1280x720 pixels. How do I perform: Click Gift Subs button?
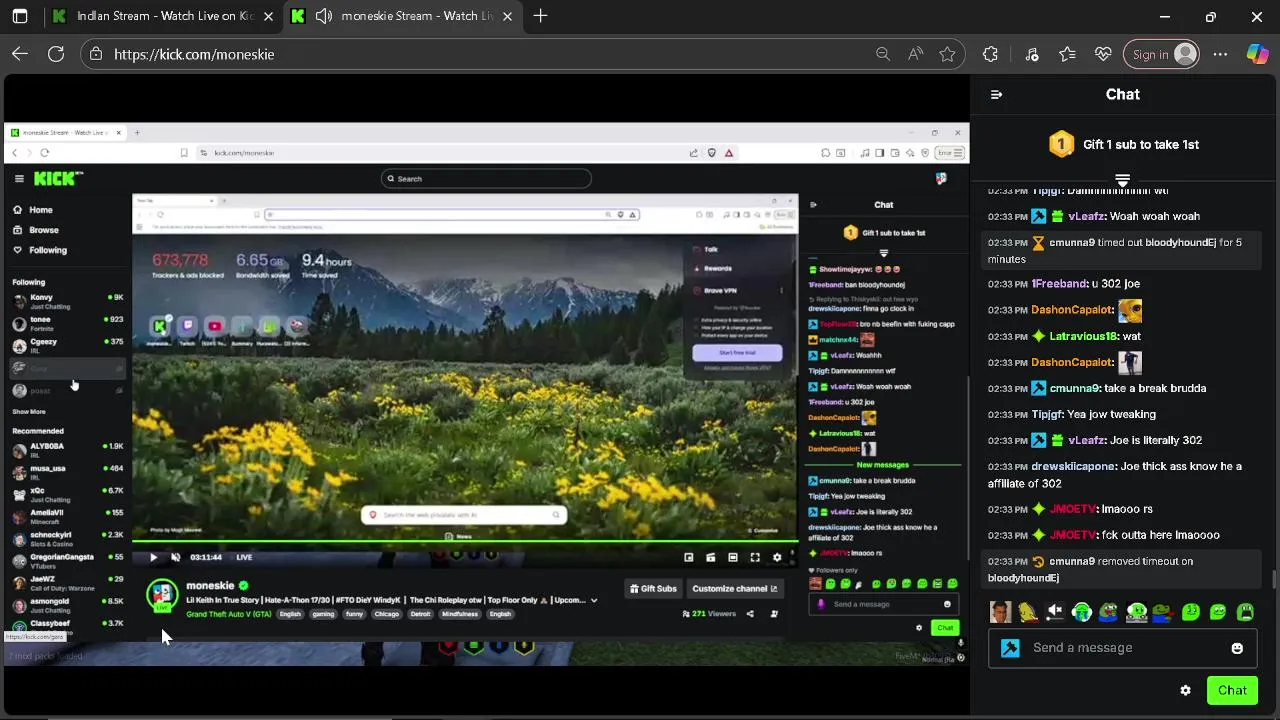(x=653, y=589)
